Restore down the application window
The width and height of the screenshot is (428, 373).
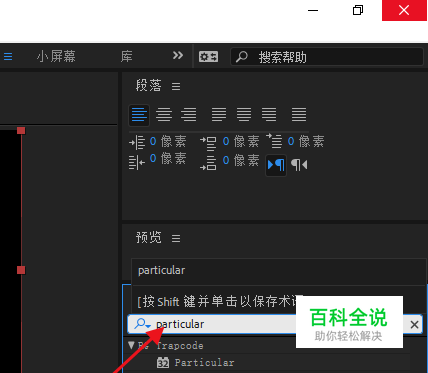(358, 10)
